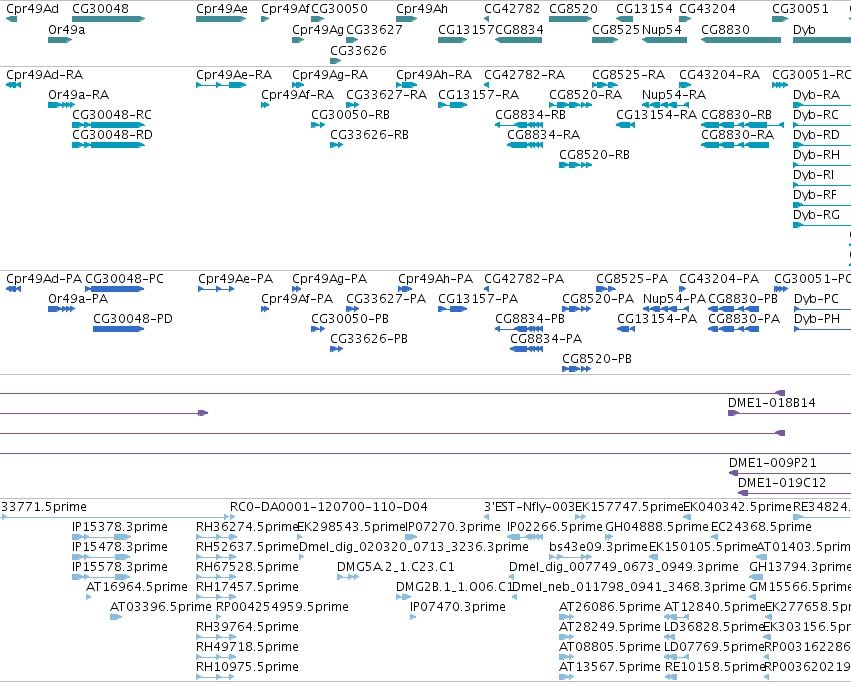Screen dimensions: 851x682
Task: Click the bs43e09.3prime EST label
Action: pyautogui.click(x=598, y=547)
